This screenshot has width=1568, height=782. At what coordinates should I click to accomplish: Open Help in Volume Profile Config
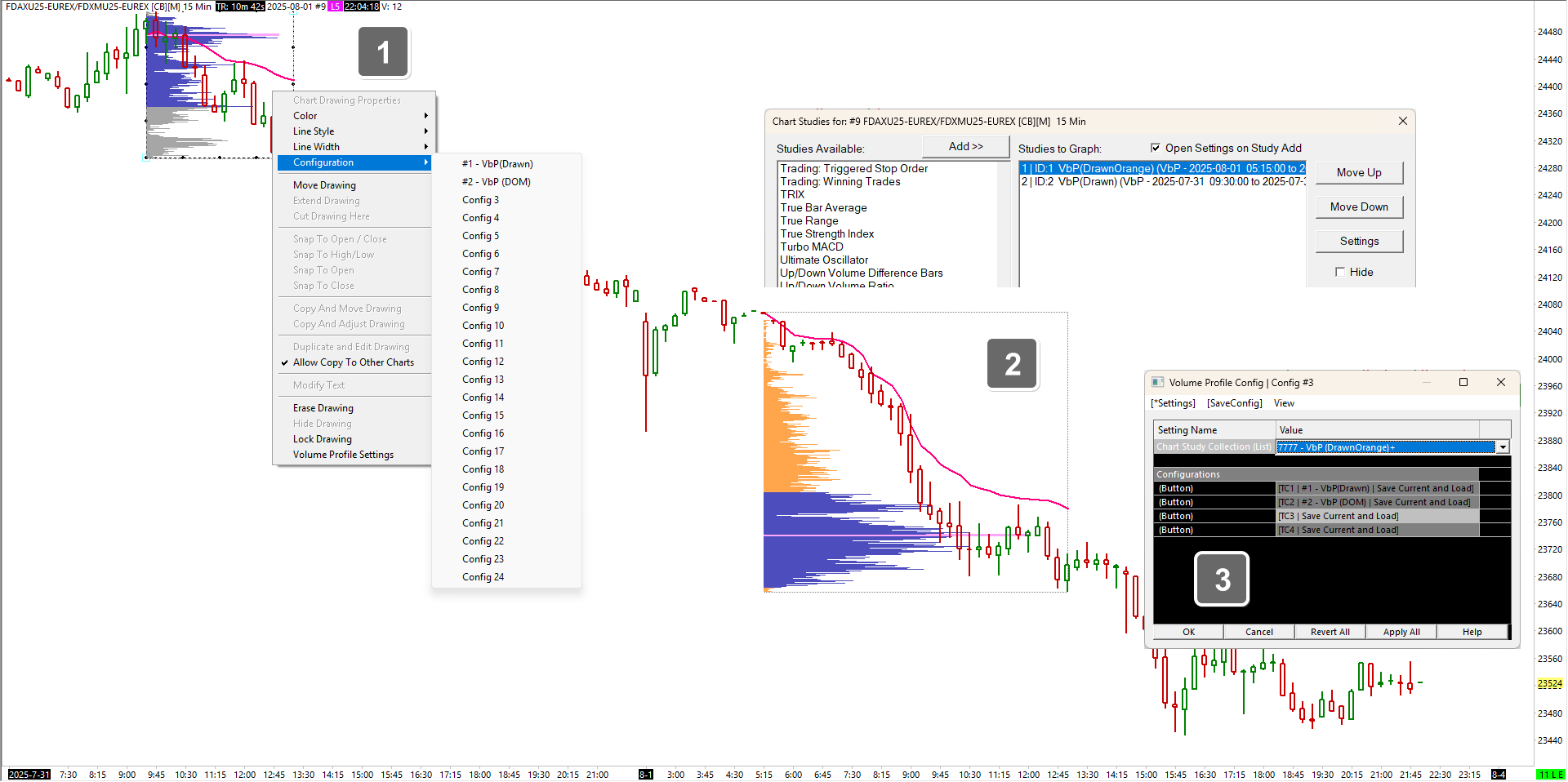[1472, 632]
